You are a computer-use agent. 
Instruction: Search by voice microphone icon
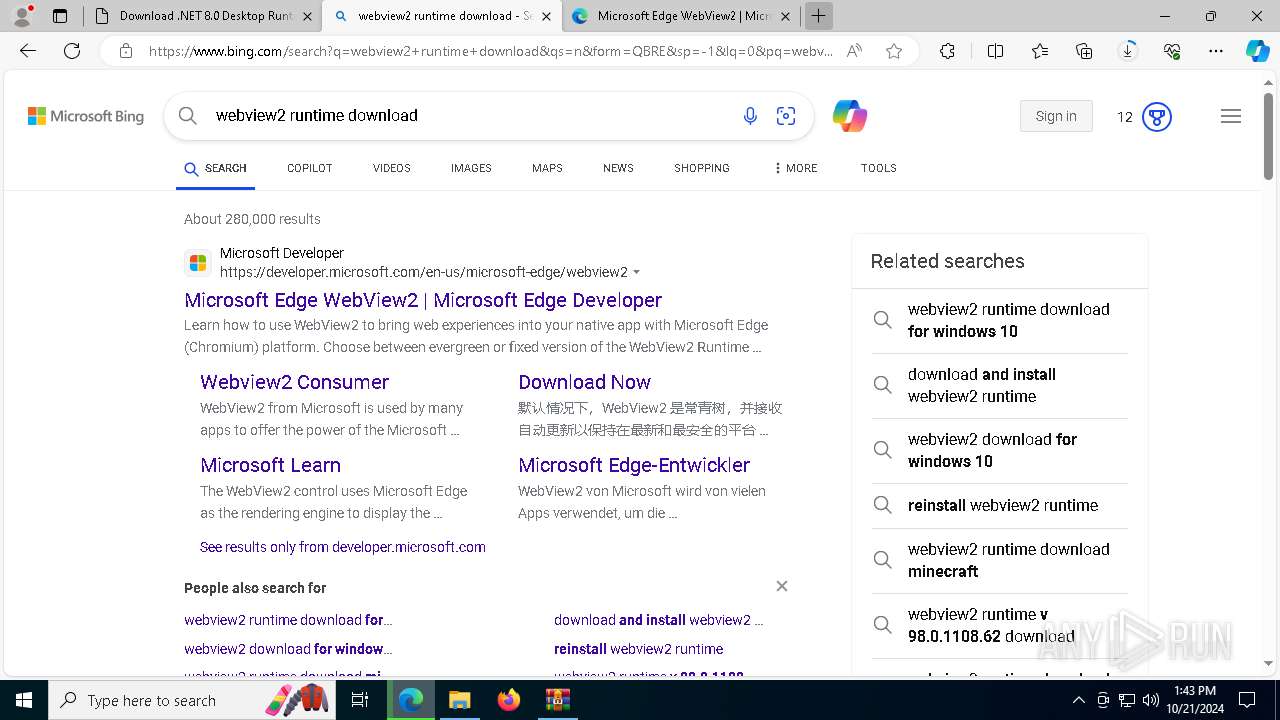(750, 116)
